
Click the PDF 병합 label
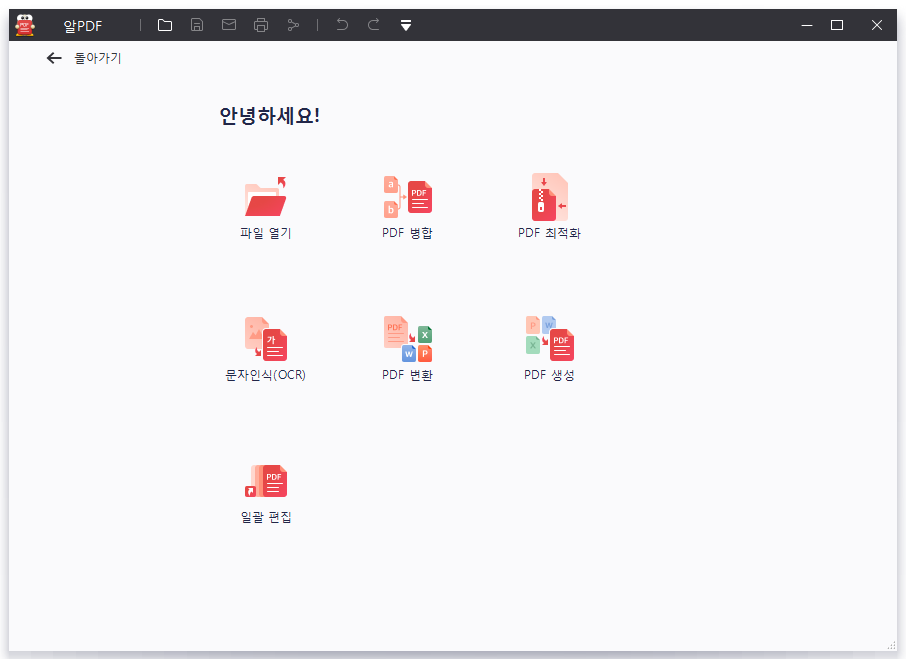coord(407,233)
